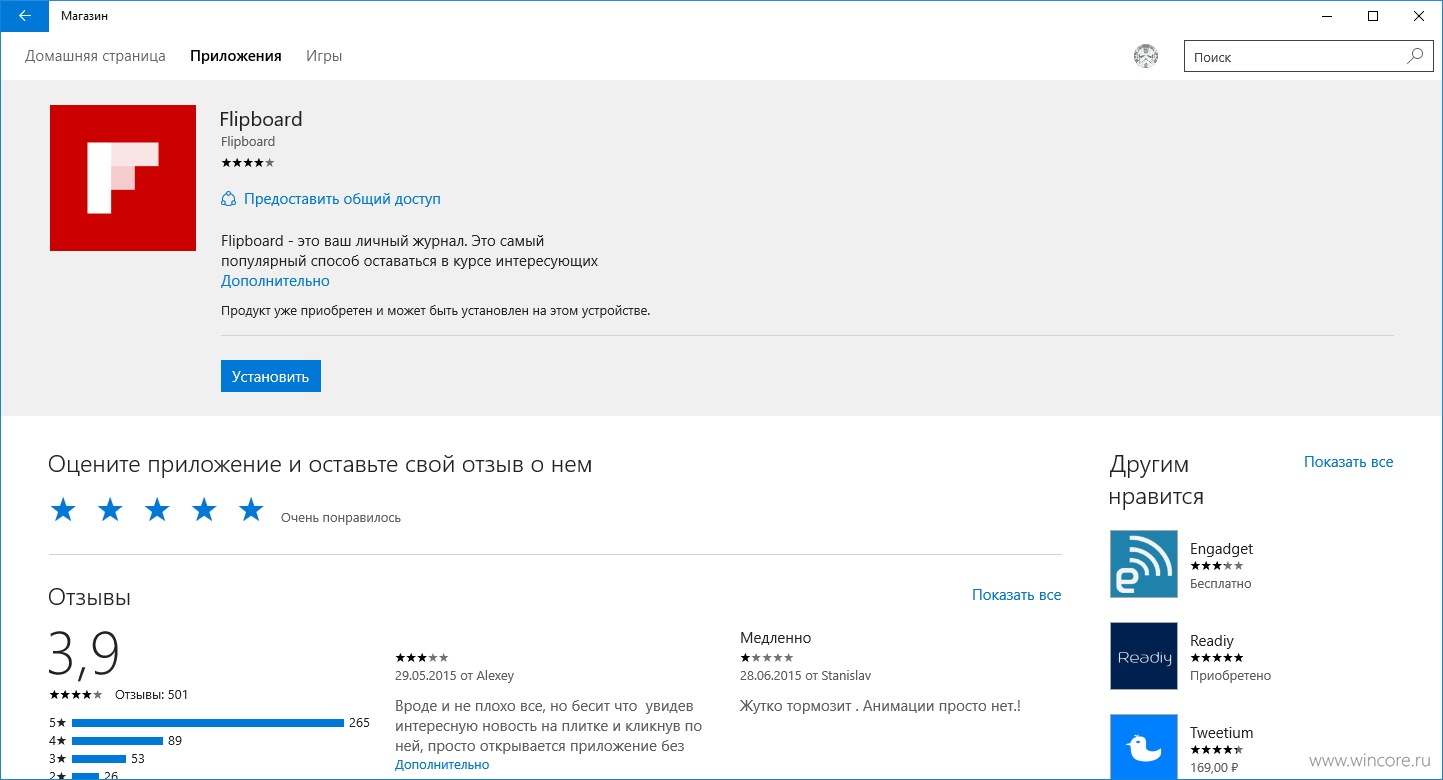Click the share icon beside Предоставить общий доступ

(x=228, y=199)
